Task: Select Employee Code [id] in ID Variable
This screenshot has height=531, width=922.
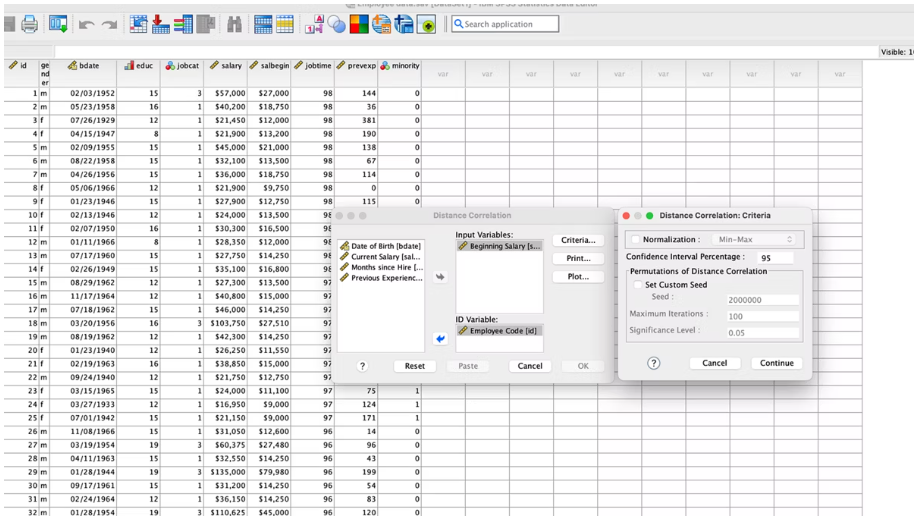Action: pyautogui.click(x=499, y=330)
